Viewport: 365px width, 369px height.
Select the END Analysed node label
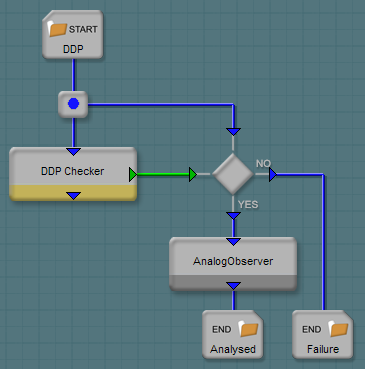point(233,349)
